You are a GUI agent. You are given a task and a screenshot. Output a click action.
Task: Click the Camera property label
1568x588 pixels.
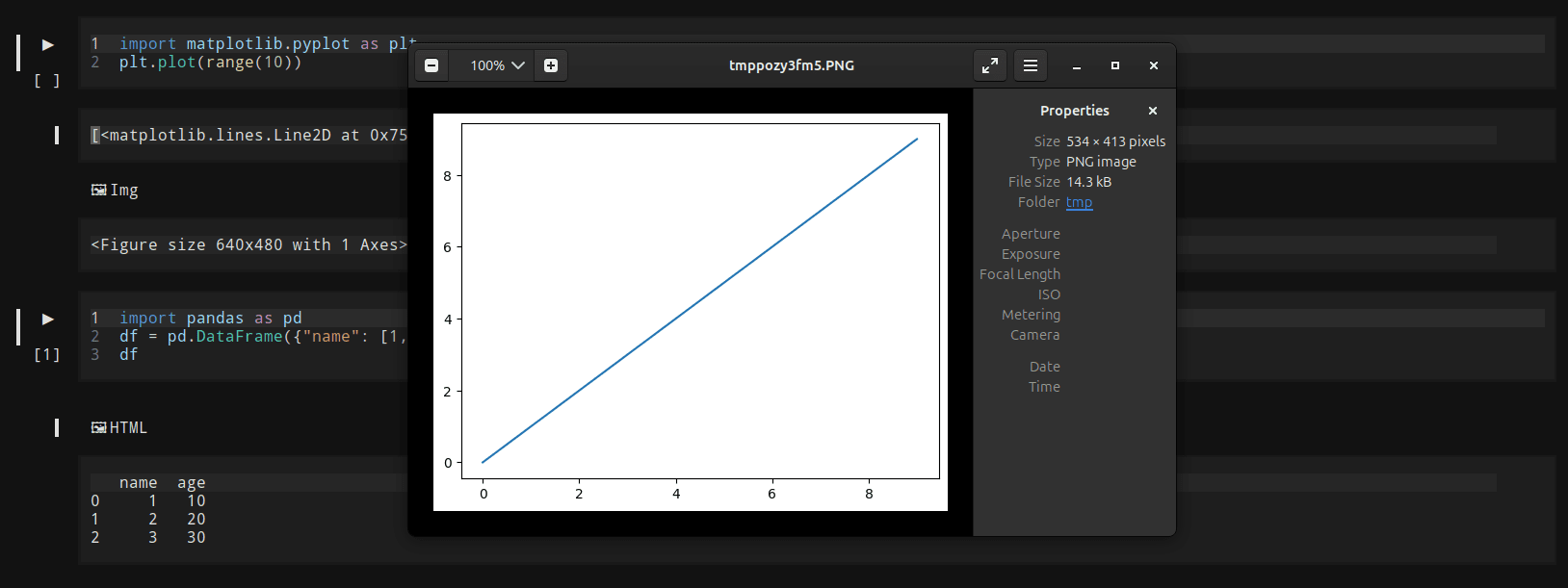[x=1035, y=335]
